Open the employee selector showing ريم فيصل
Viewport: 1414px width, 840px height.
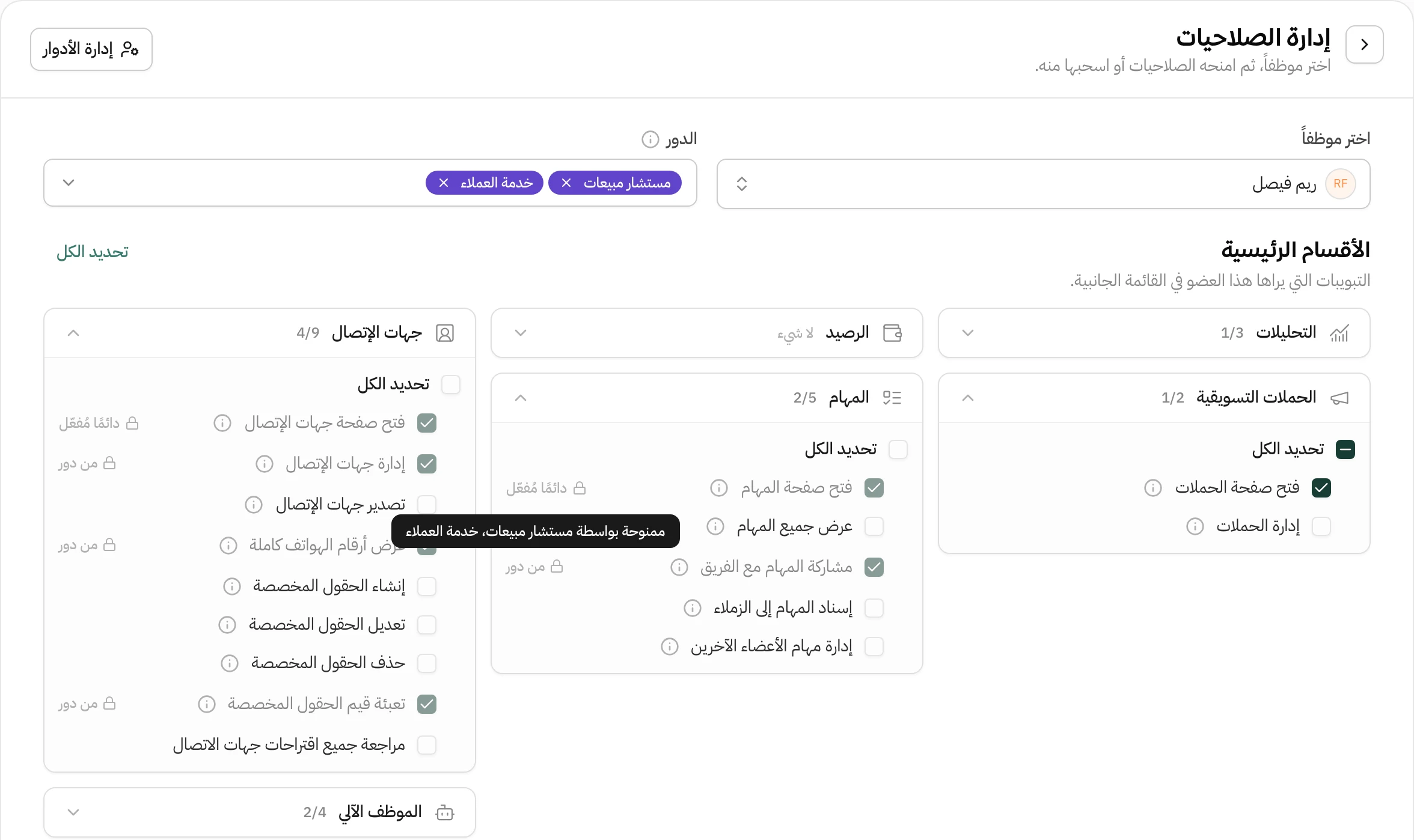pos(1043,184)
